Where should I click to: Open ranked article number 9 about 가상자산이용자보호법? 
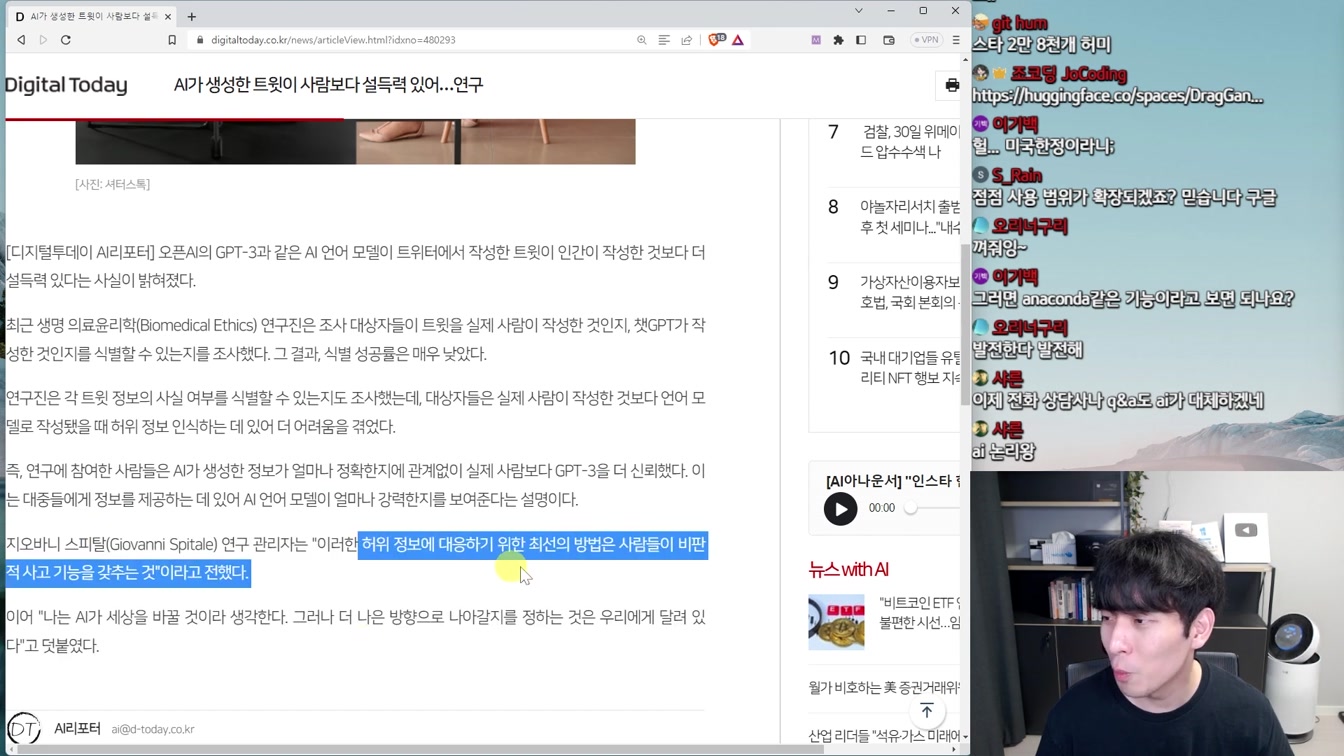coord(908,292)
